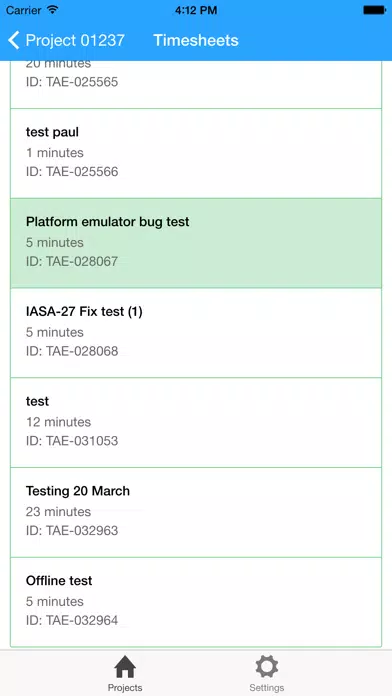This screenshot has height=696, width=392.
Task: Tap ID TAE-028067 text
Action: [x=72, y=261]
